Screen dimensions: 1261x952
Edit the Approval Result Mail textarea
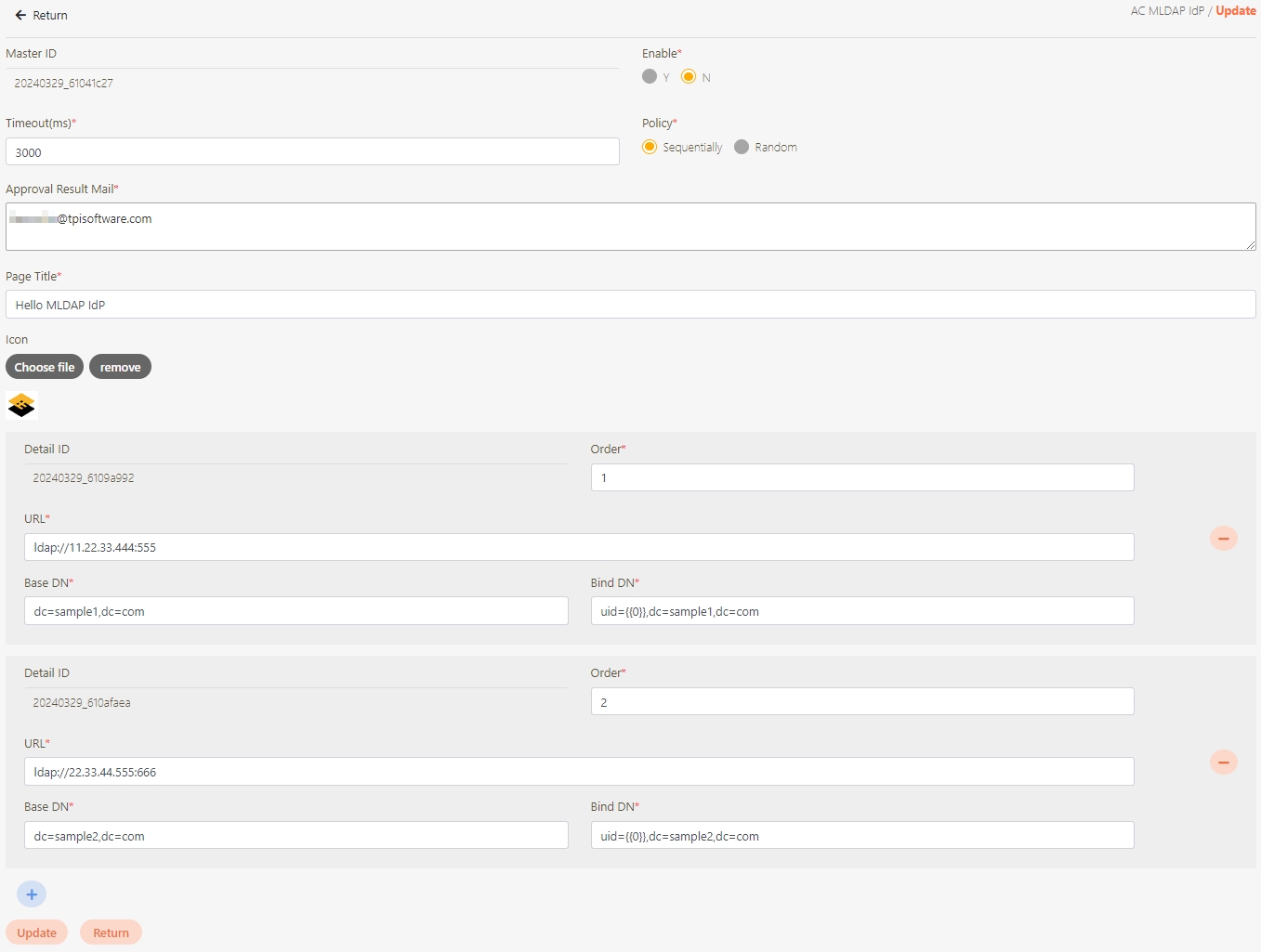(630, 228)
